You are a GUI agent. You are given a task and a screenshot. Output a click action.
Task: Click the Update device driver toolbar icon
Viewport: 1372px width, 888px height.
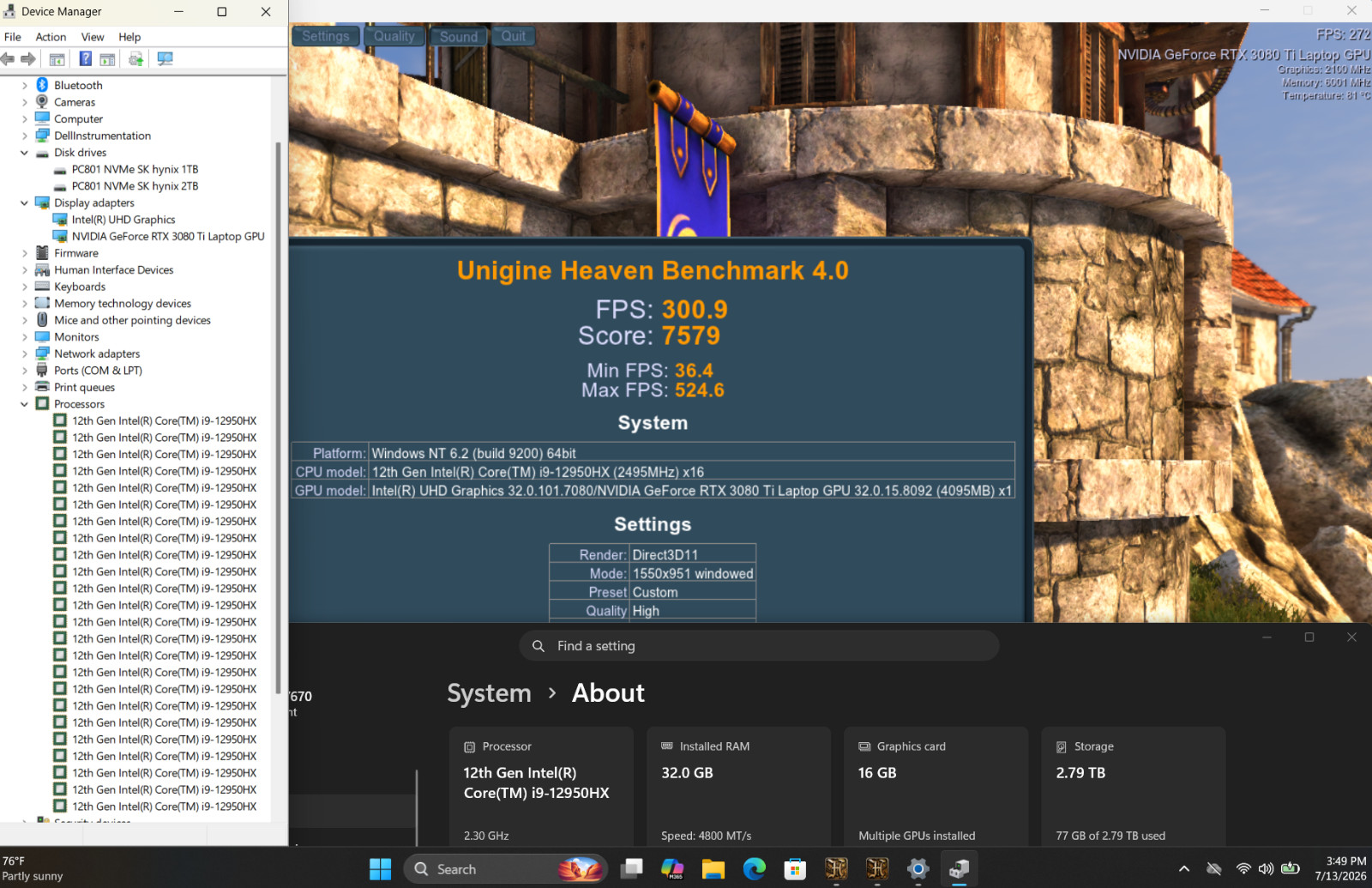point(135,59)
